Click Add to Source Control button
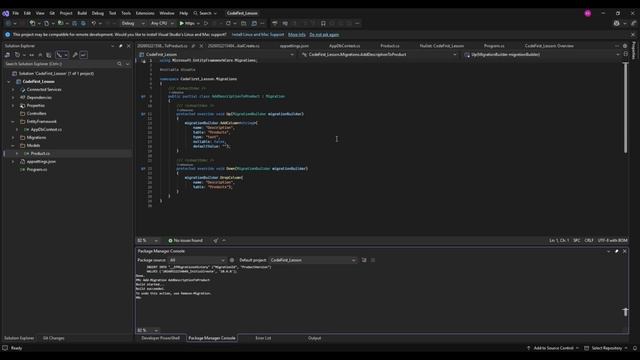The image size is (640, 360). click(x=553, y=348)
